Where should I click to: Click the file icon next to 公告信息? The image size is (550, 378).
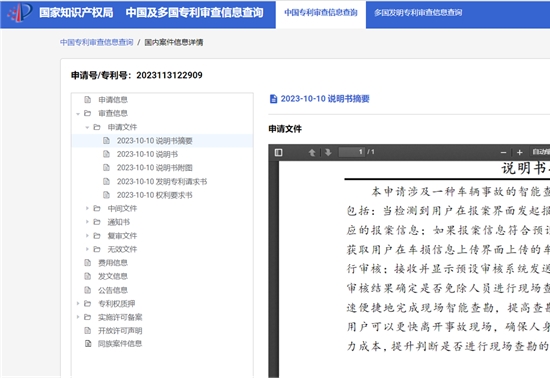point(87,290)
